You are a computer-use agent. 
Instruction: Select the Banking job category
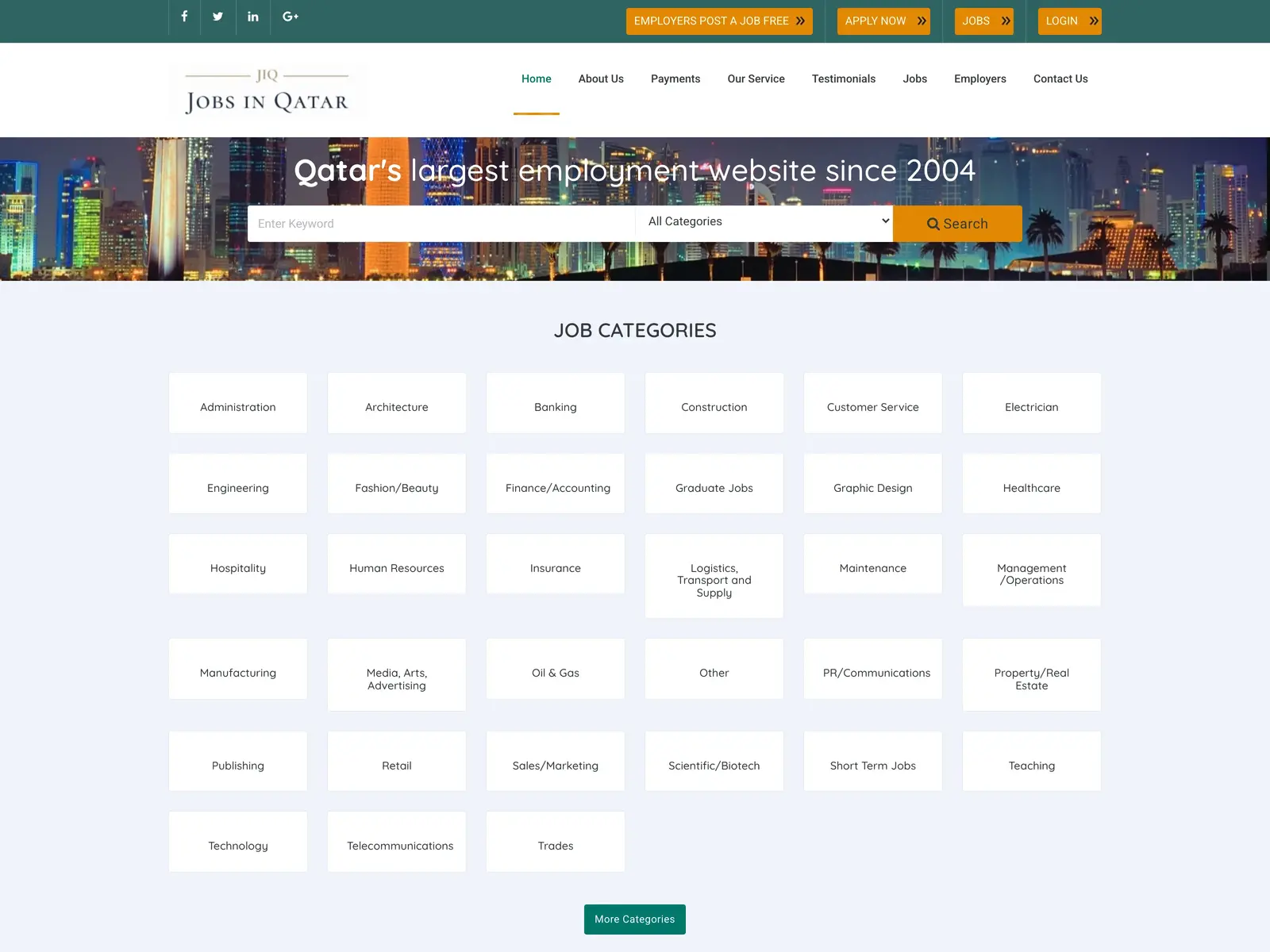click(x=556, y=403)
